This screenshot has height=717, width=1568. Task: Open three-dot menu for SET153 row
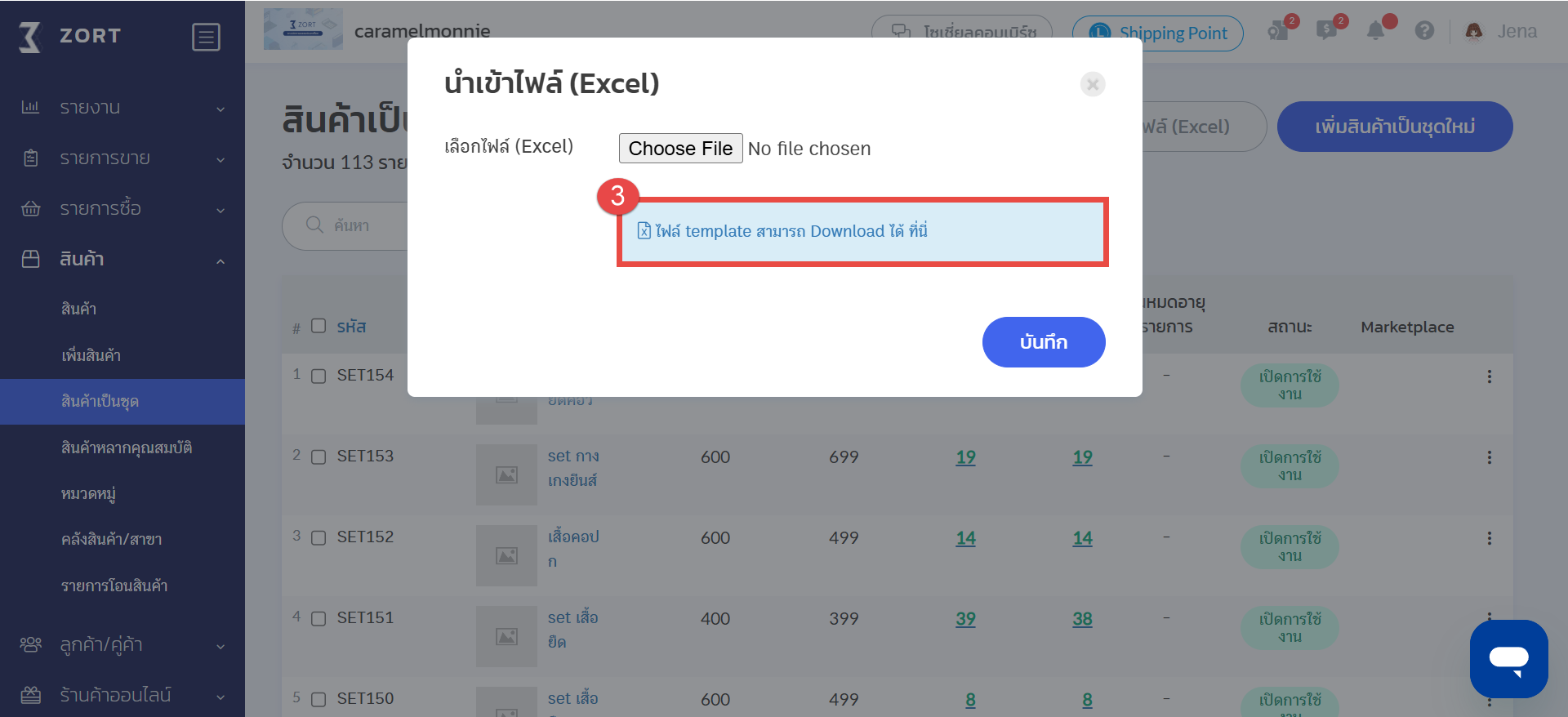(x=1489, y=457)
